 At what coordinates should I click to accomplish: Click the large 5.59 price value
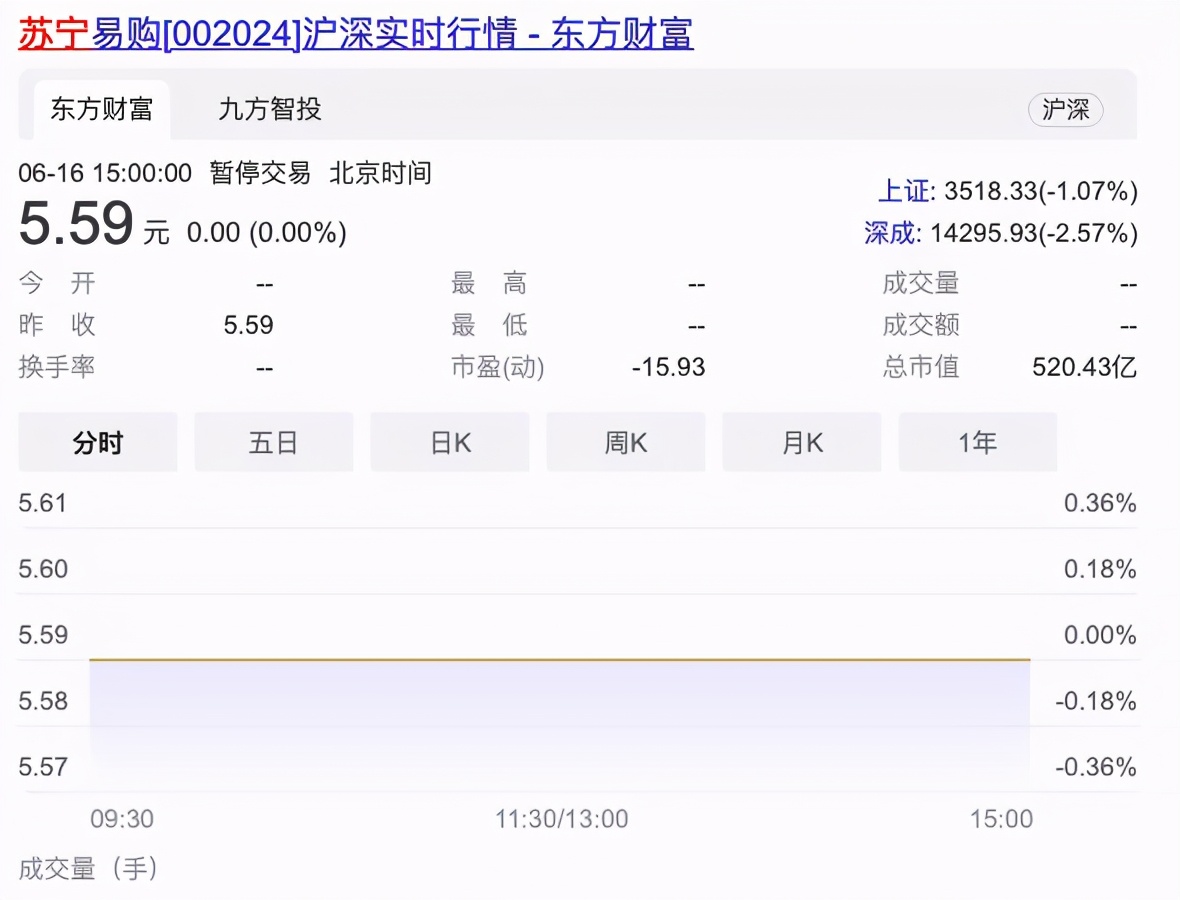click(x=76, y=223)
